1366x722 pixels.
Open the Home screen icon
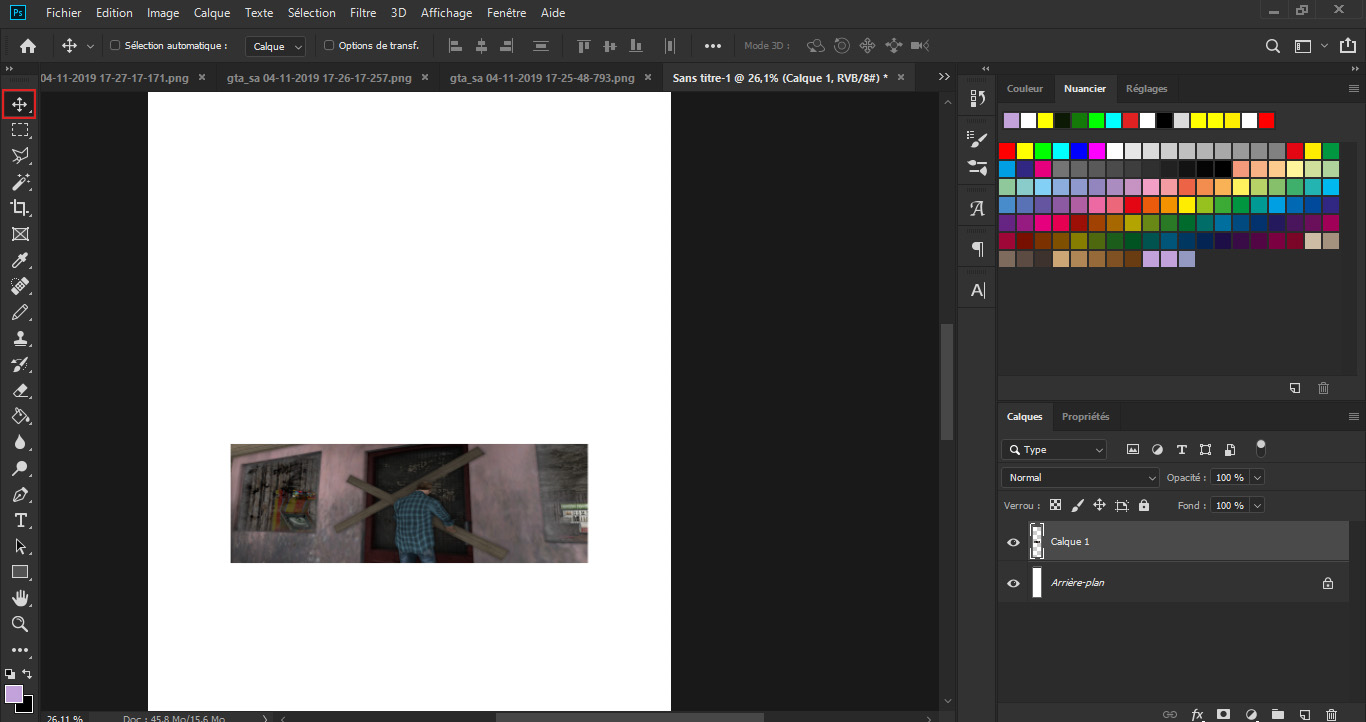pyautogui.click(x=28, y=46)
